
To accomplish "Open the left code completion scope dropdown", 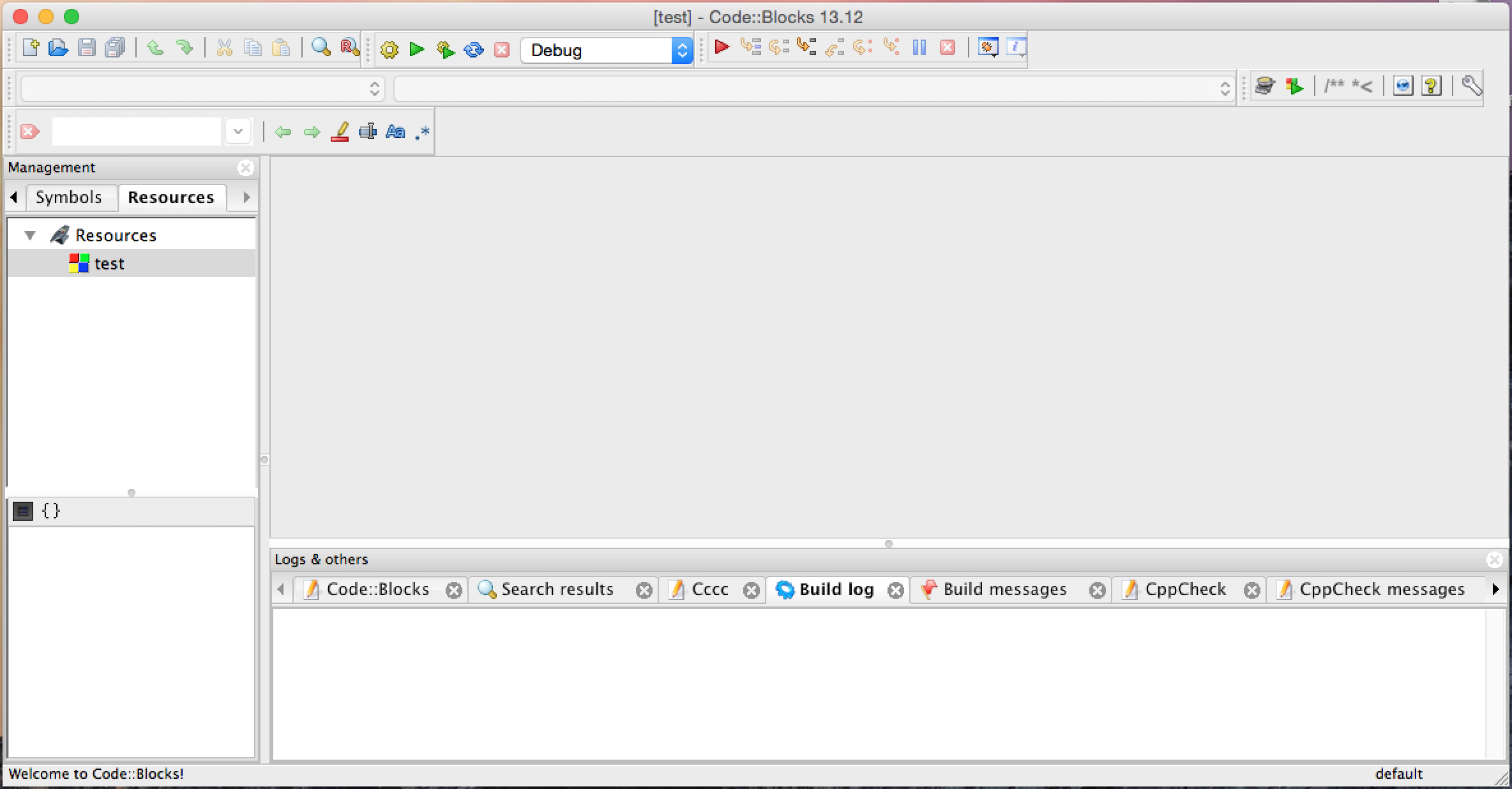I will tap(202, 88).
